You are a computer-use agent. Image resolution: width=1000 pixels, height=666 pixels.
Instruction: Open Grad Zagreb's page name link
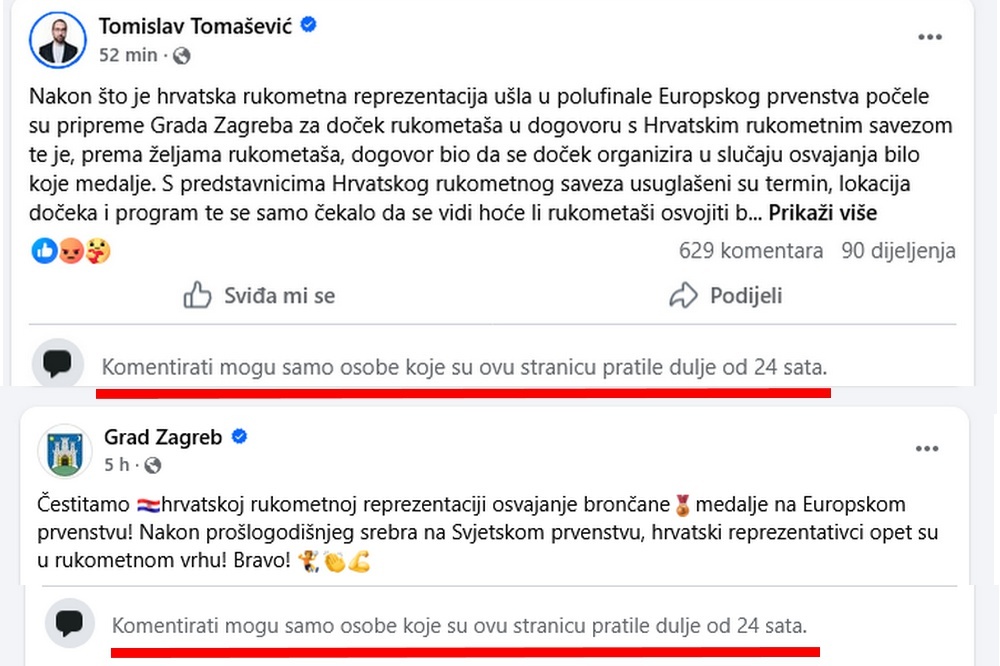coord(162,437)
